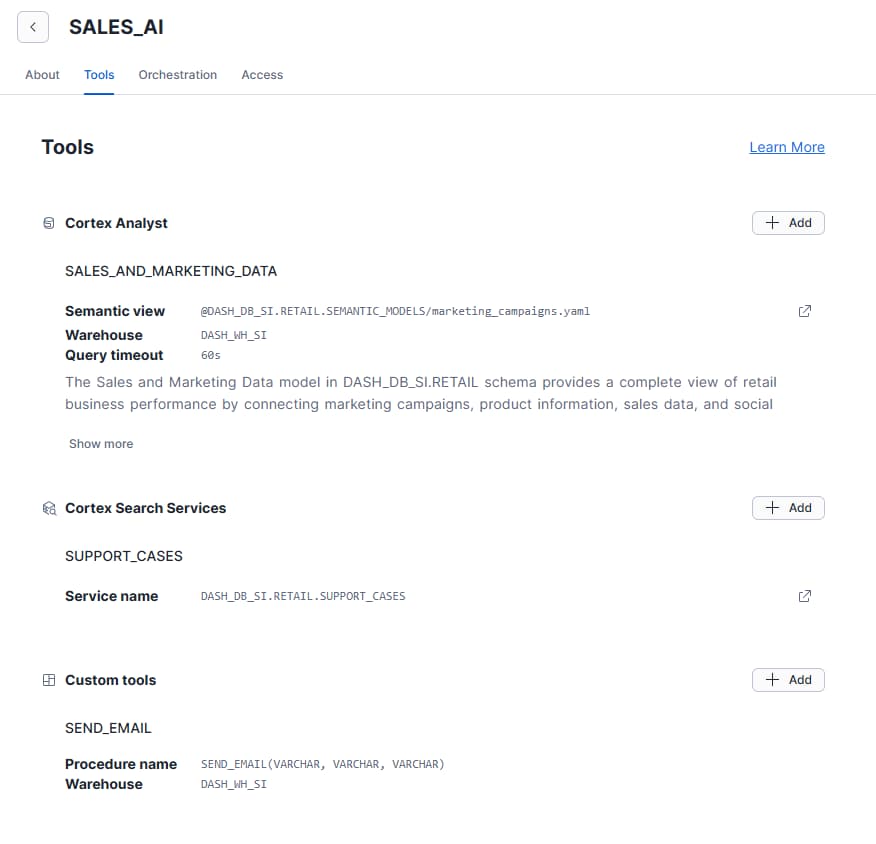The height and width of the screenshot is (844, 876).
Task: Select the SEND_EMAIL custom tool entry
Action: coord(108,728)
